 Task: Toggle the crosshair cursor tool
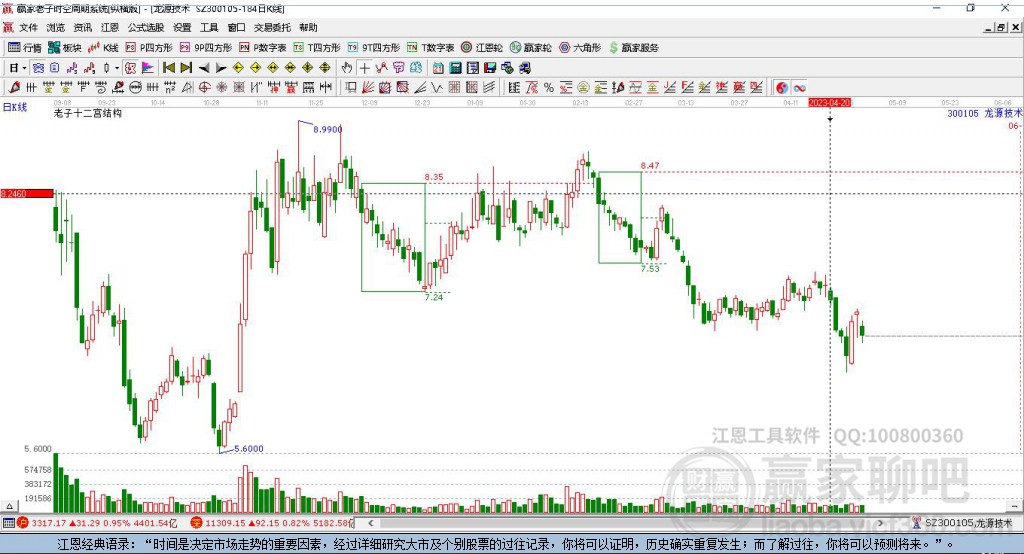(364, 68)
